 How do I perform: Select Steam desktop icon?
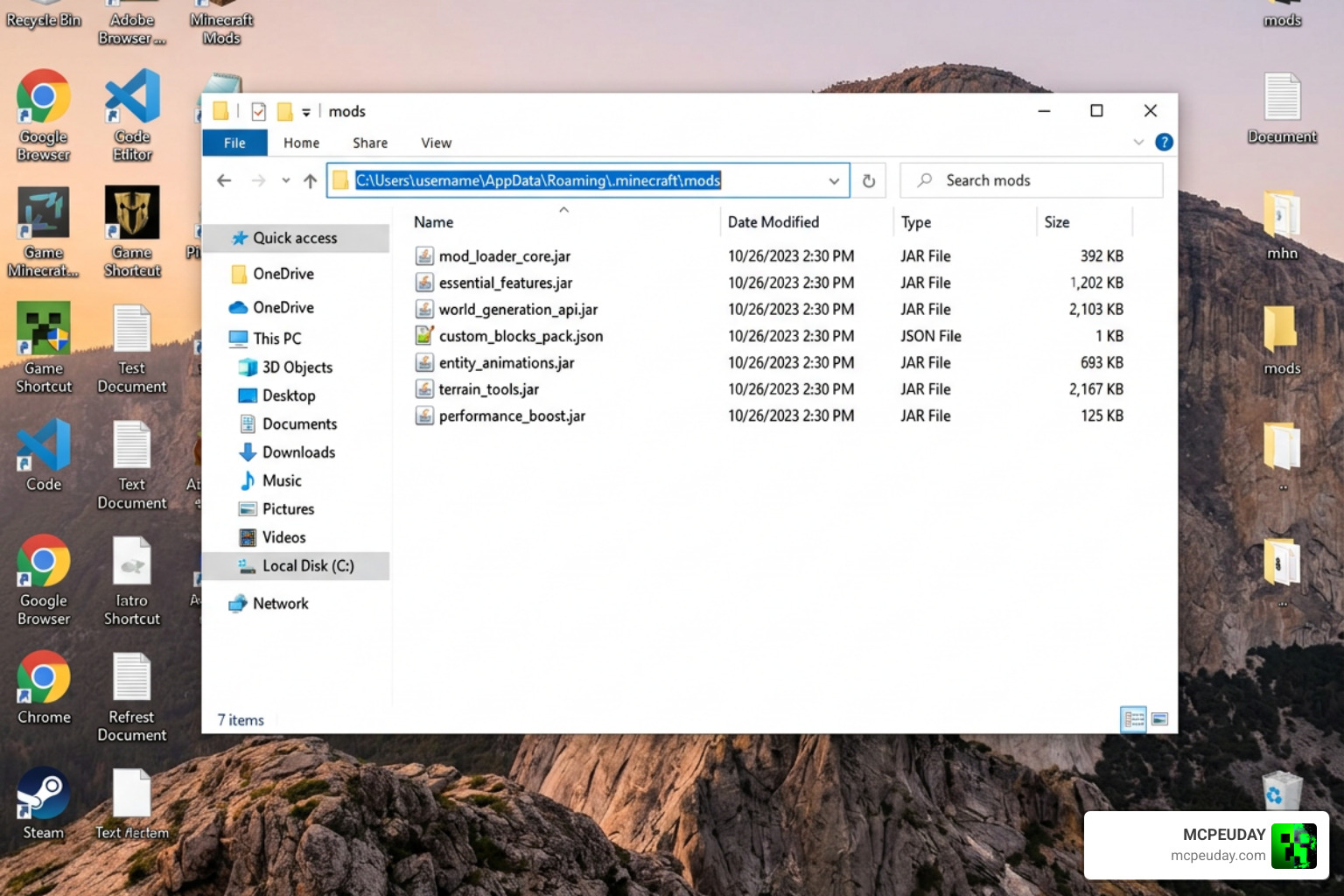pos(44,804)
